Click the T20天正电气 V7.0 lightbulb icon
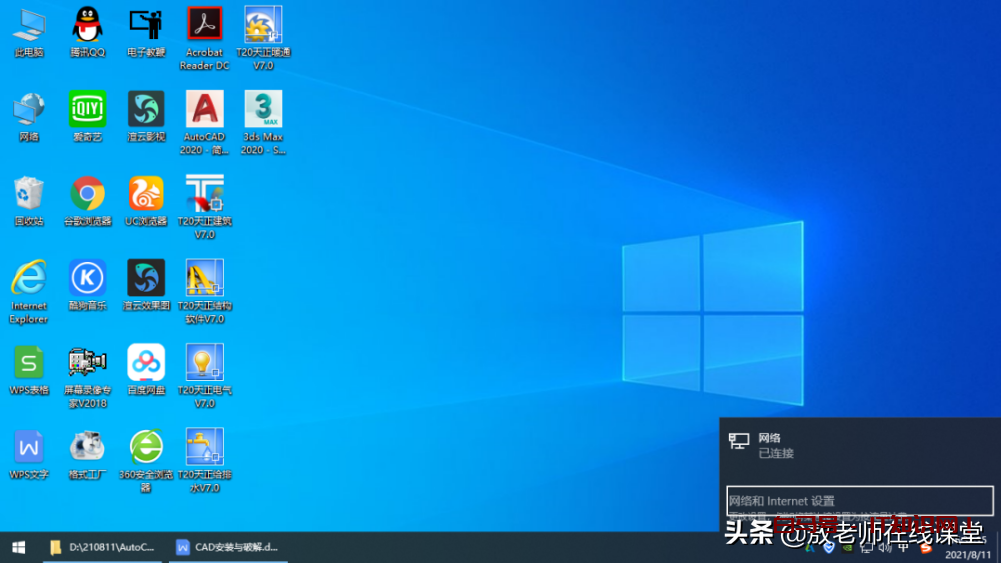This screenshot has width=1001, height=563. click(204, 363)
